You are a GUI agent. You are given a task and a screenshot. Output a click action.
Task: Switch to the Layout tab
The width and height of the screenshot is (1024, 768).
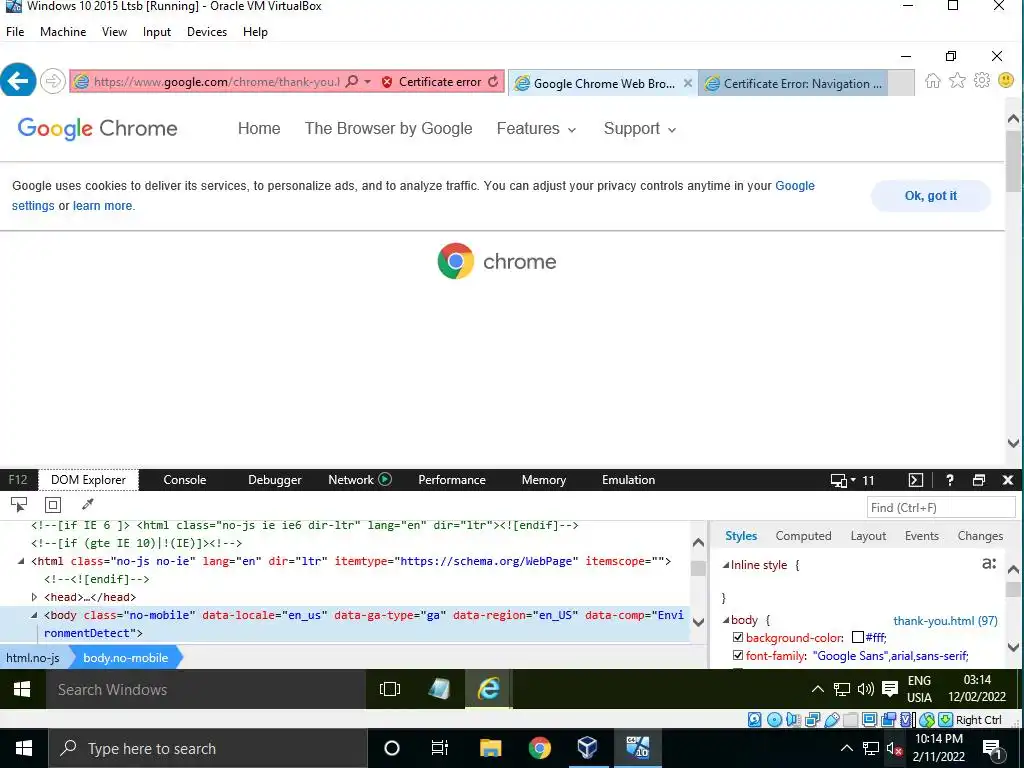tap(868, 536)
